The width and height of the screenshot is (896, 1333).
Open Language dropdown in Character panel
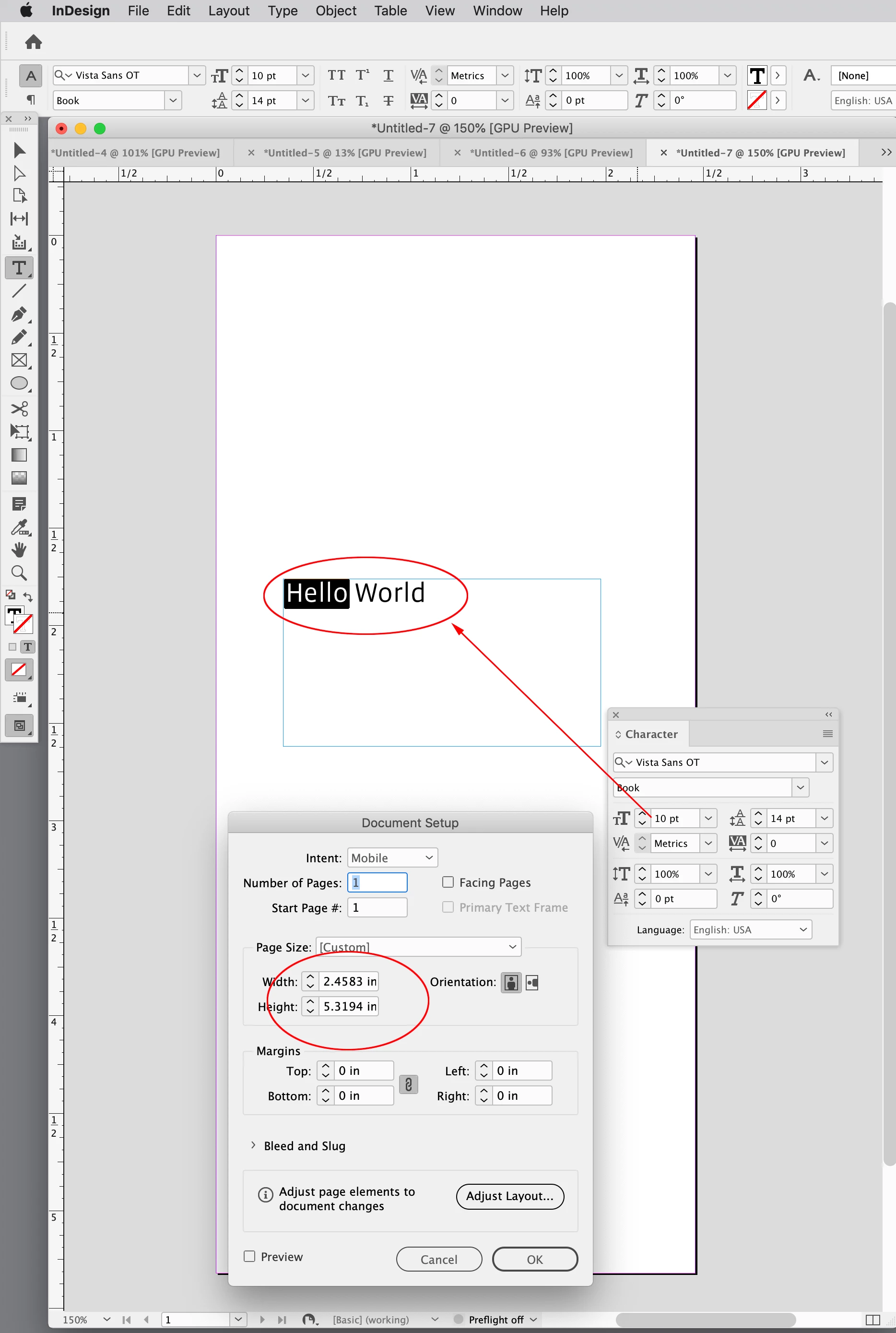click(x=750, y=929)
